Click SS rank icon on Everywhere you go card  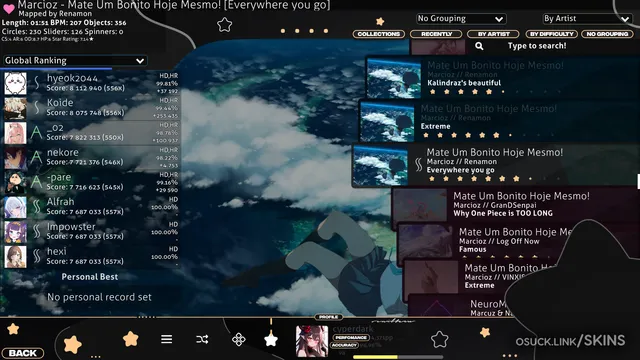click(418, 164)
